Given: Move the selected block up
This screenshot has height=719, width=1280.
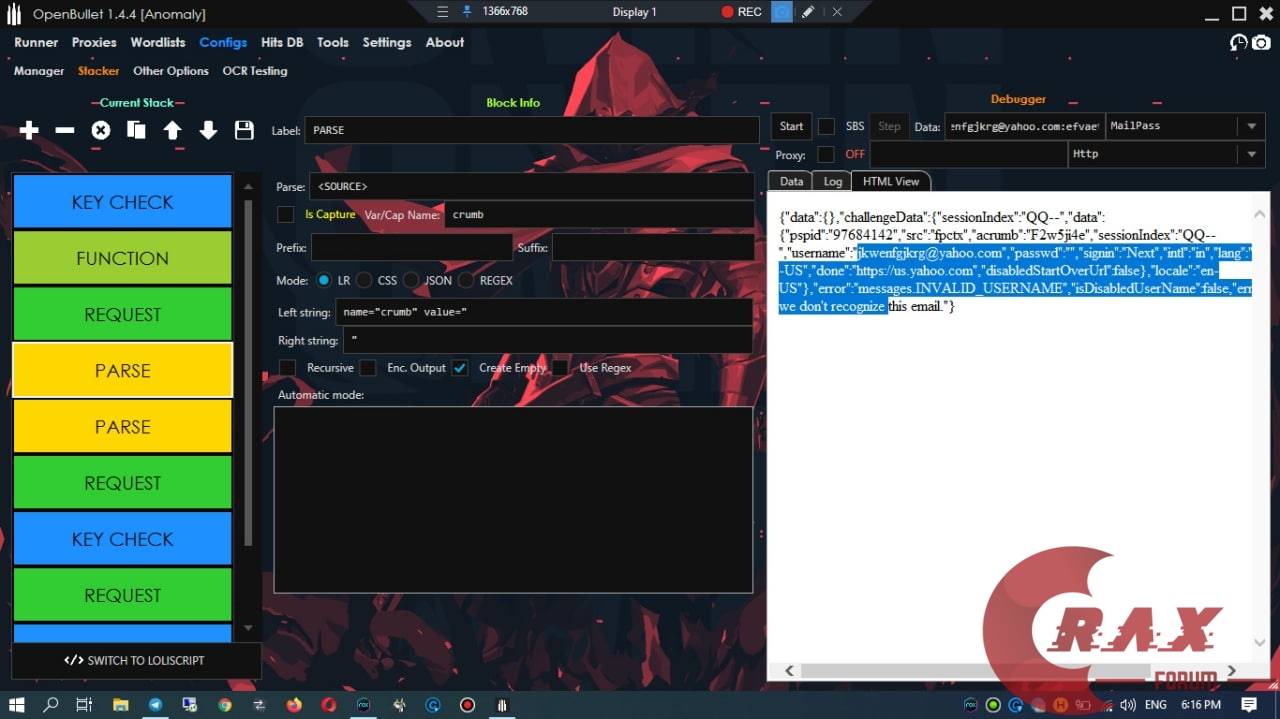Looking at the screenshot, I should coord(172,130).
